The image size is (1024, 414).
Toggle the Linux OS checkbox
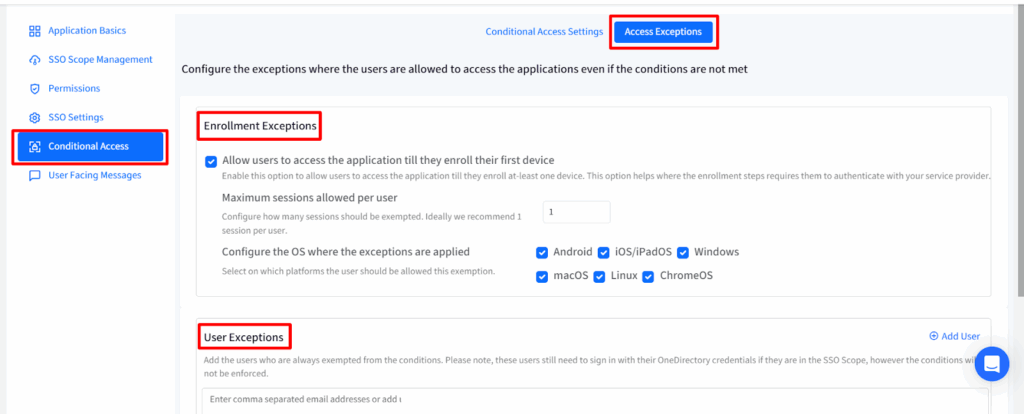pyautogui.click(x=603, y=276)
